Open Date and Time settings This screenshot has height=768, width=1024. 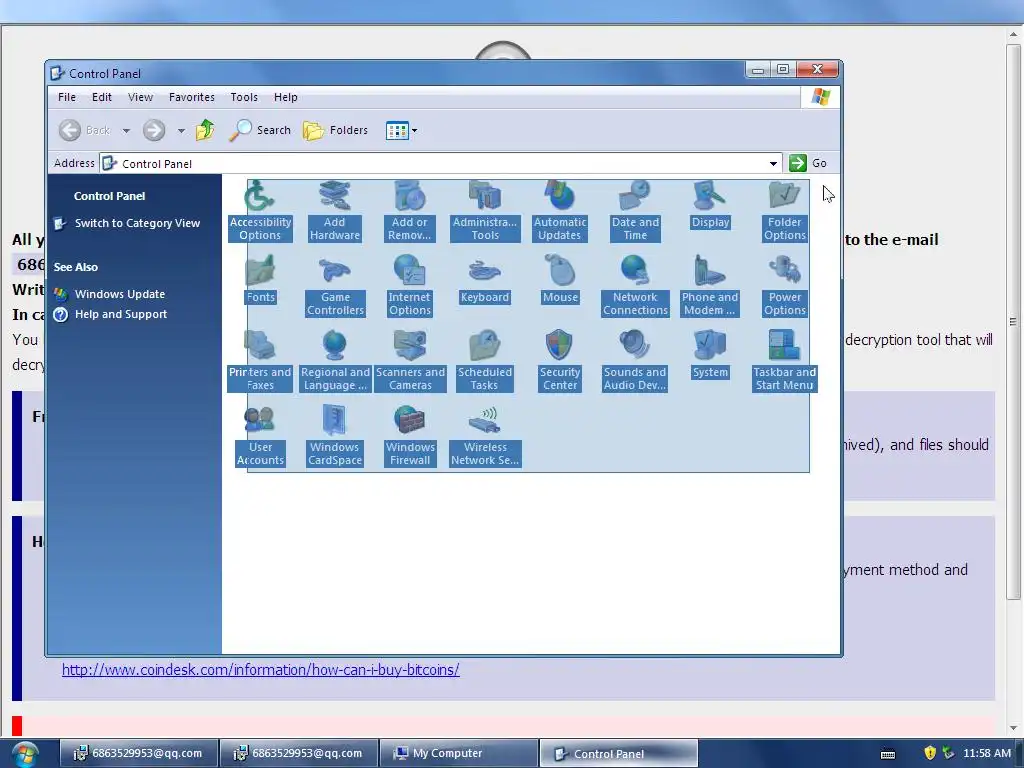click(635, 210)
